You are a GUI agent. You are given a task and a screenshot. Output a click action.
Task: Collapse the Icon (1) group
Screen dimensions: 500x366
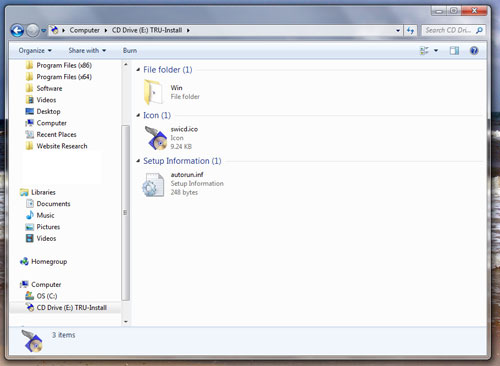138,115
